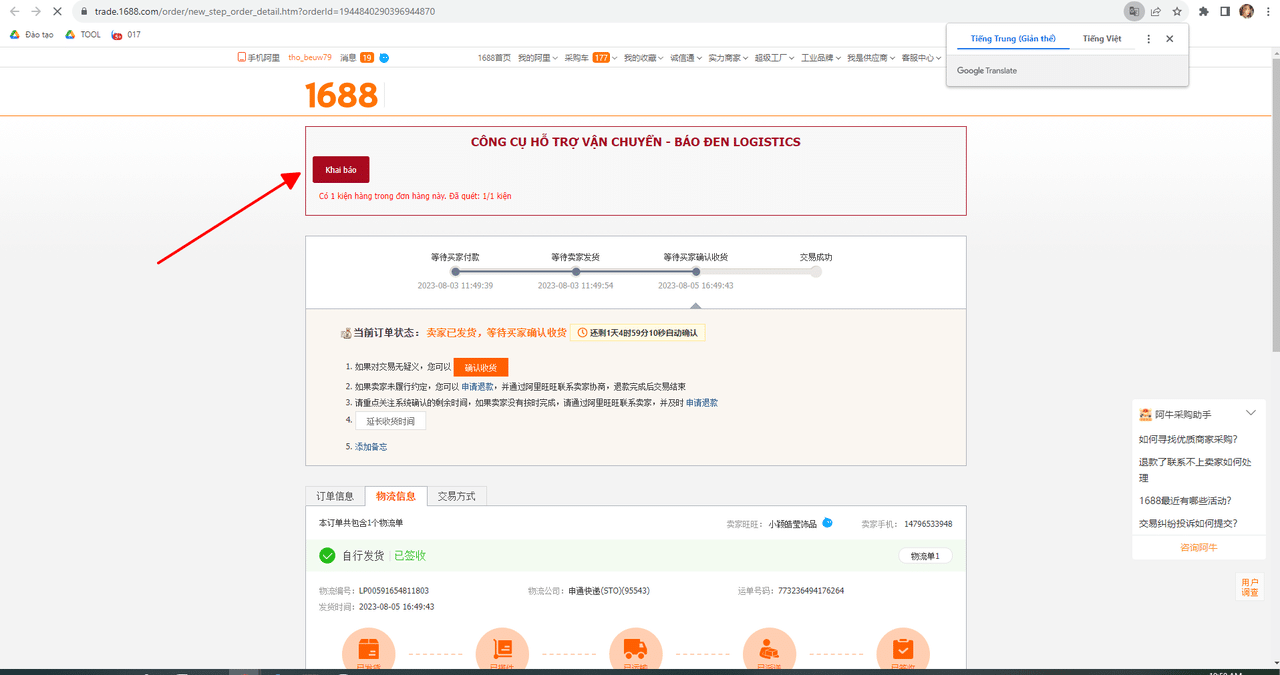Switch to the 订单信息 tab
This screenshot has width=1280, height=675.
tap(335, 496)
